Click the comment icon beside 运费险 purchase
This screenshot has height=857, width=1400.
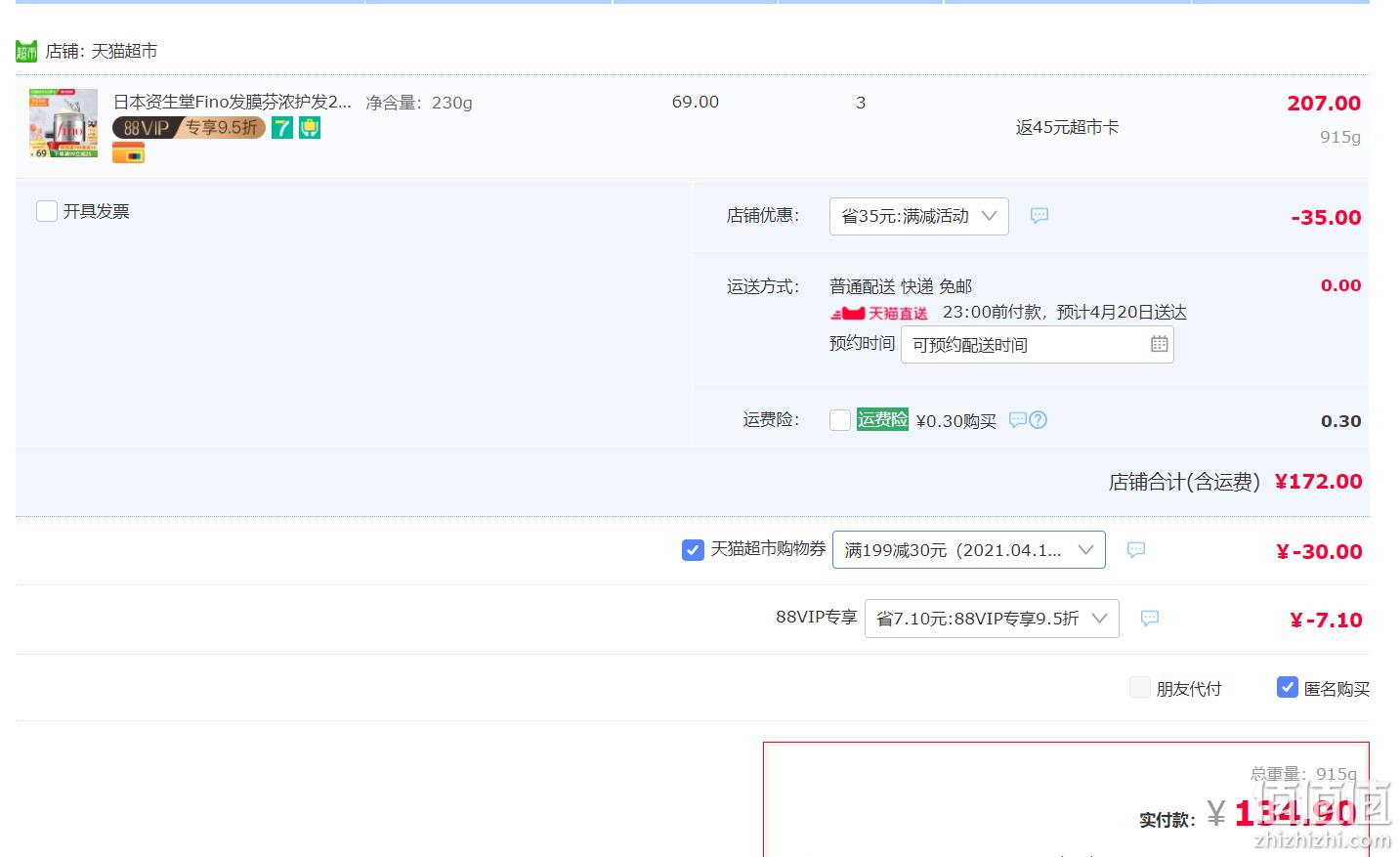pyautogui.click(x=1018, y=419)
